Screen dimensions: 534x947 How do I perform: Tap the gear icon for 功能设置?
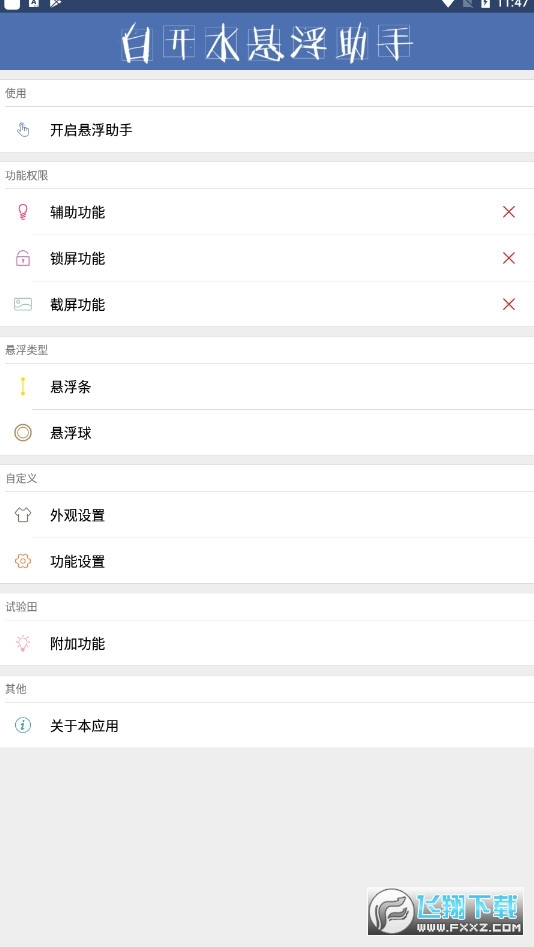[23, 561]
